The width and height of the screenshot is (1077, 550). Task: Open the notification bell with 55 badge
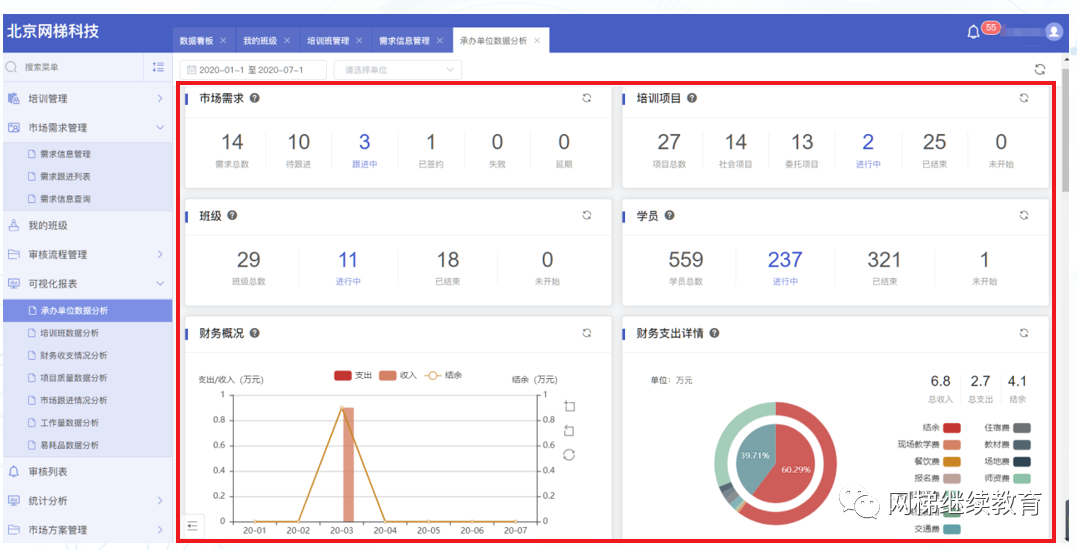(x=973, y=32)
